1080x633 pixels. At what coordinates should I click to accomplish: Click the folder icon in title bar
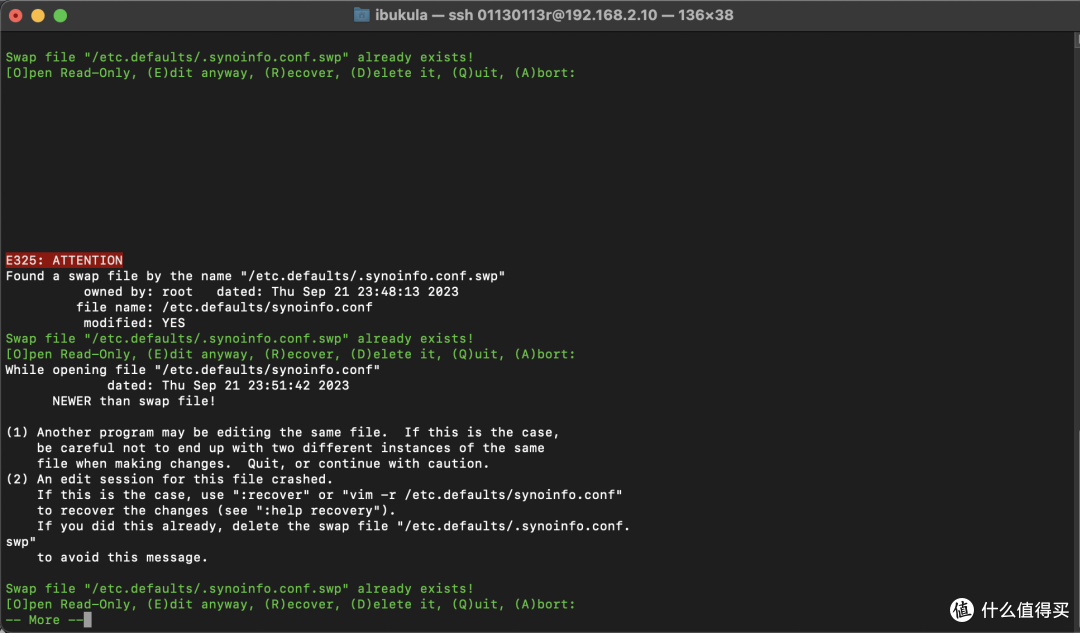click(x=362, y=14)
